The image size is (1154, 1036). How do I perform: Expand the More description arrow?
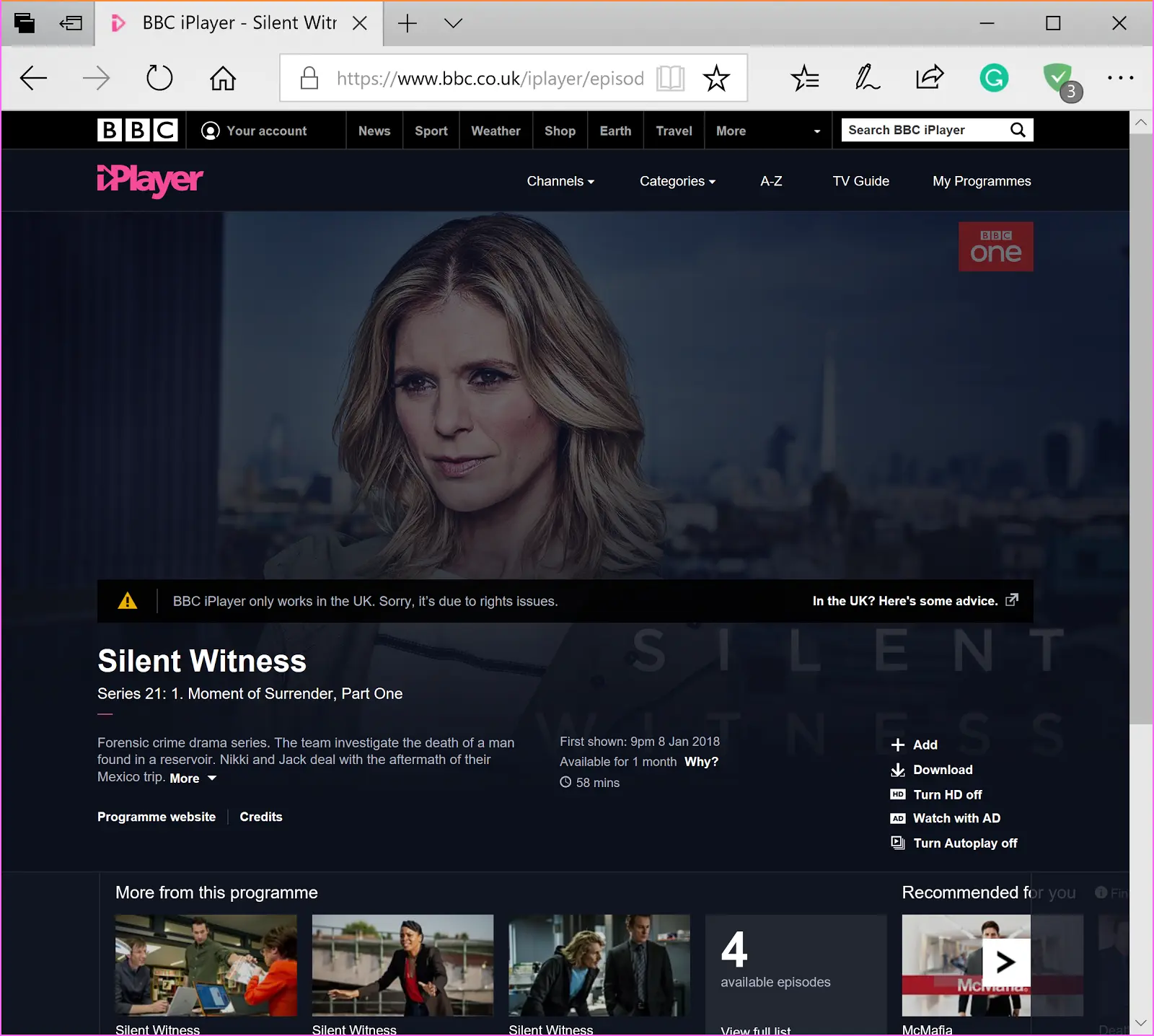tap(193, 778)
